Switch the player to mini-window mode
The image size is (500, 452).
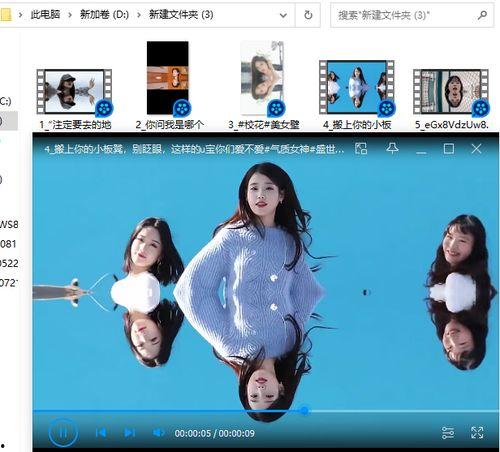361,149
